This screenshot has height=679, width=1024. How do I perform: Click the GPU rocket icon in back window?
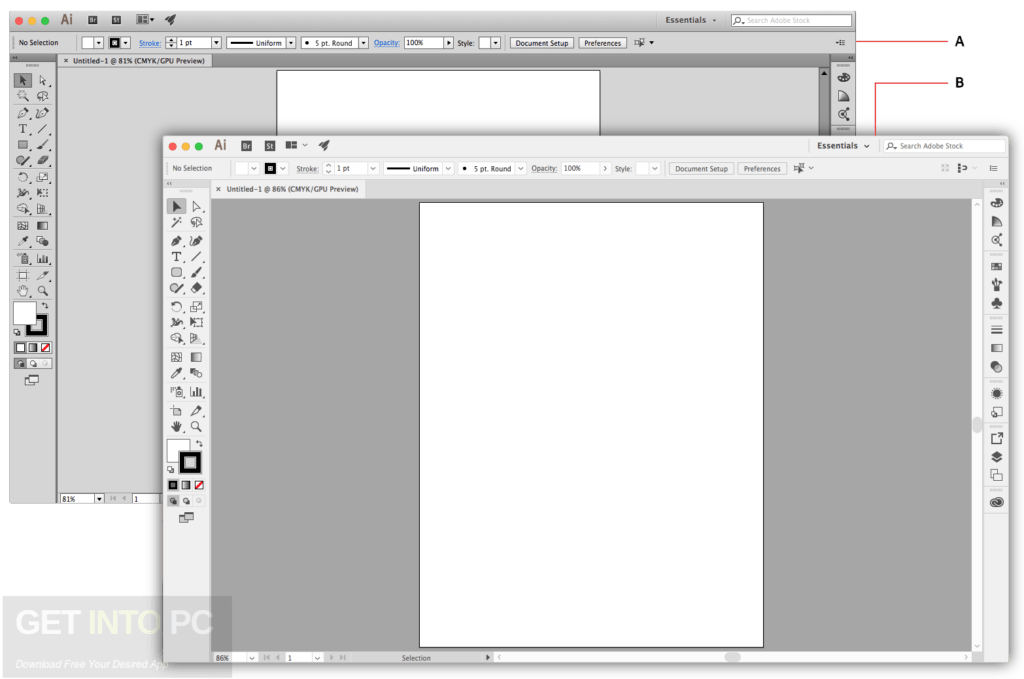170,20
